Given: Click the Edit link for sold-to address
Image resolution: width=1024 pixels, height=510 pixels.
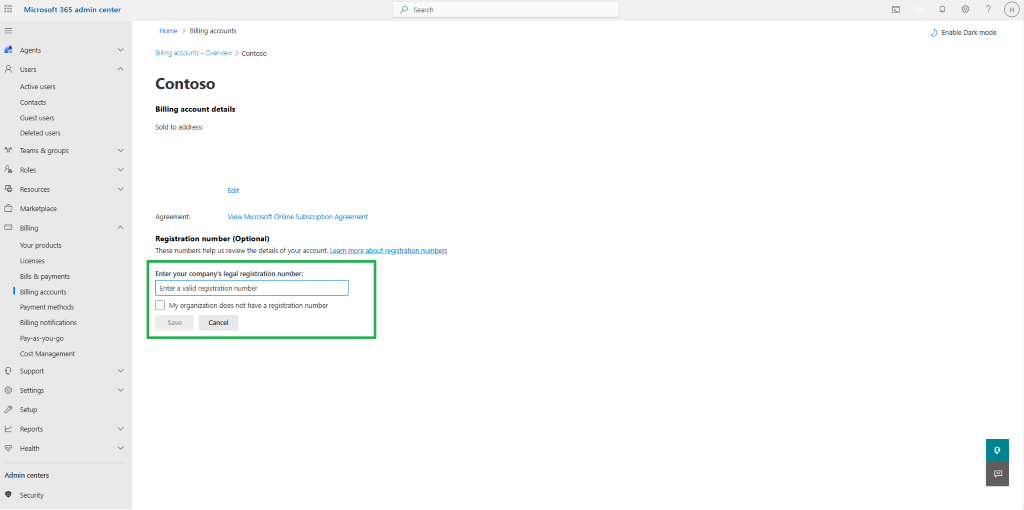Looking at the screenshot, I should [x=233, y=191].
